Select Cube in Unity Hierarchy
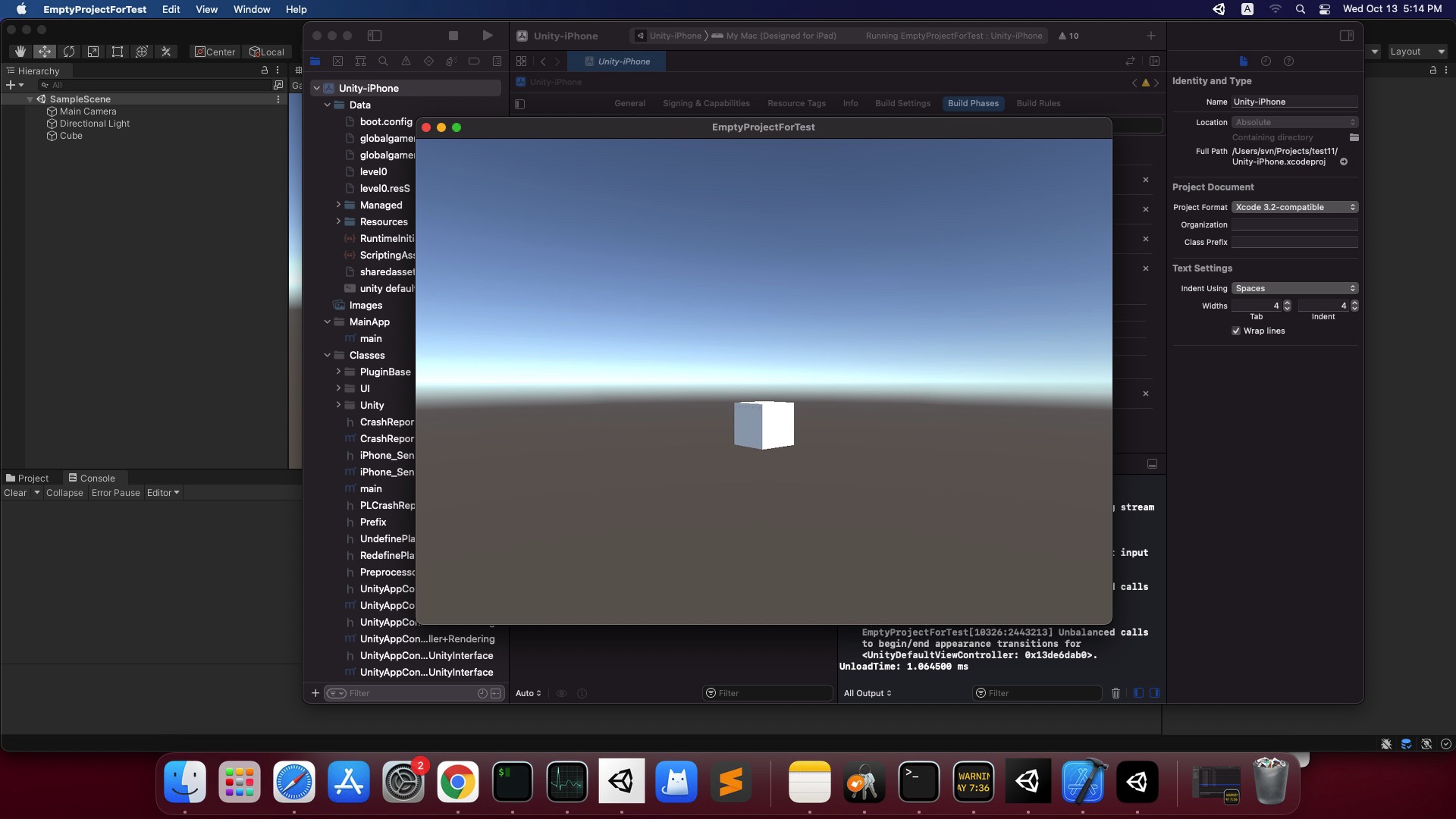 coord(71,136)
